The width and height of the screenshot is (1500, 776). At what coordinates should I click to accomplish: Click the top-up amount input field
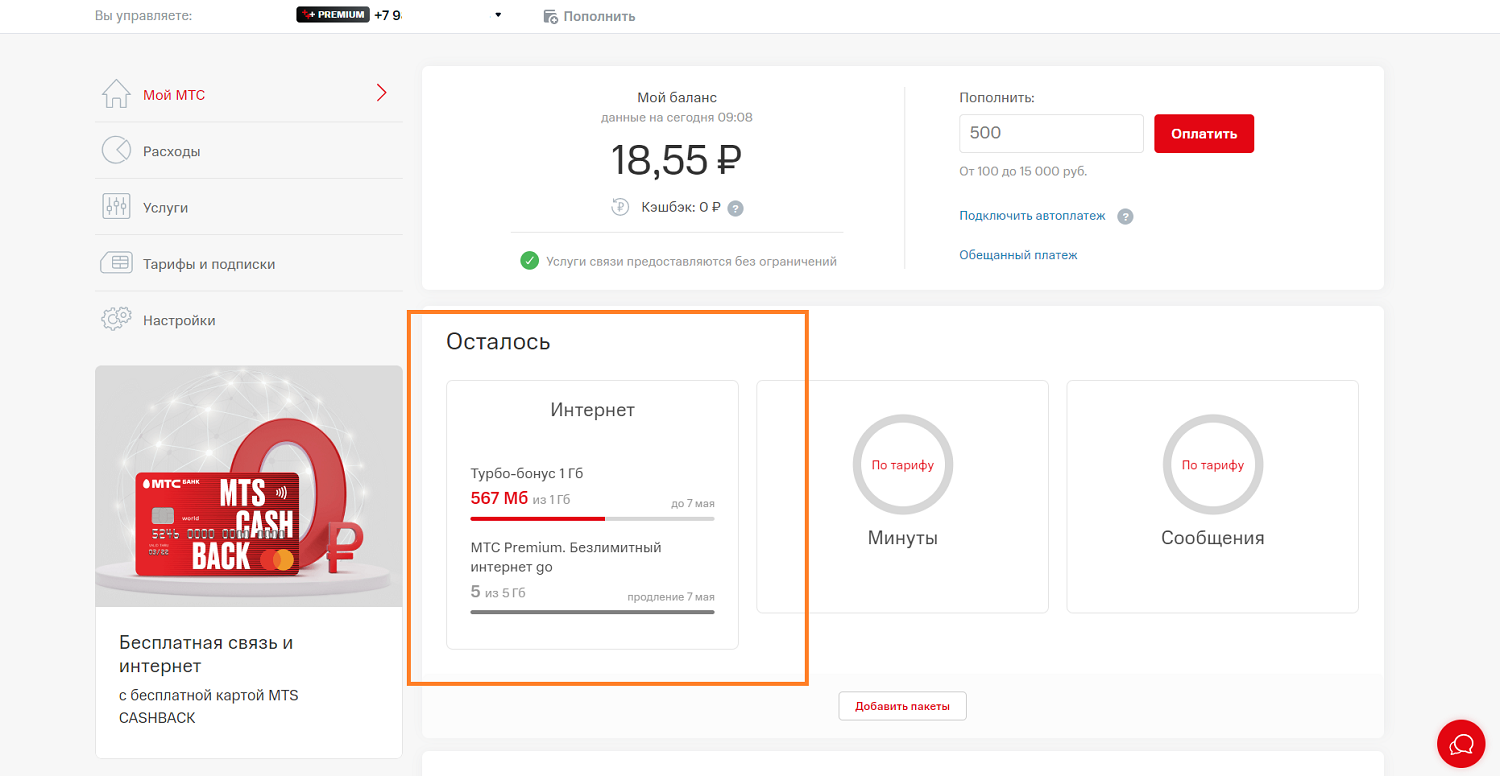1051,133
